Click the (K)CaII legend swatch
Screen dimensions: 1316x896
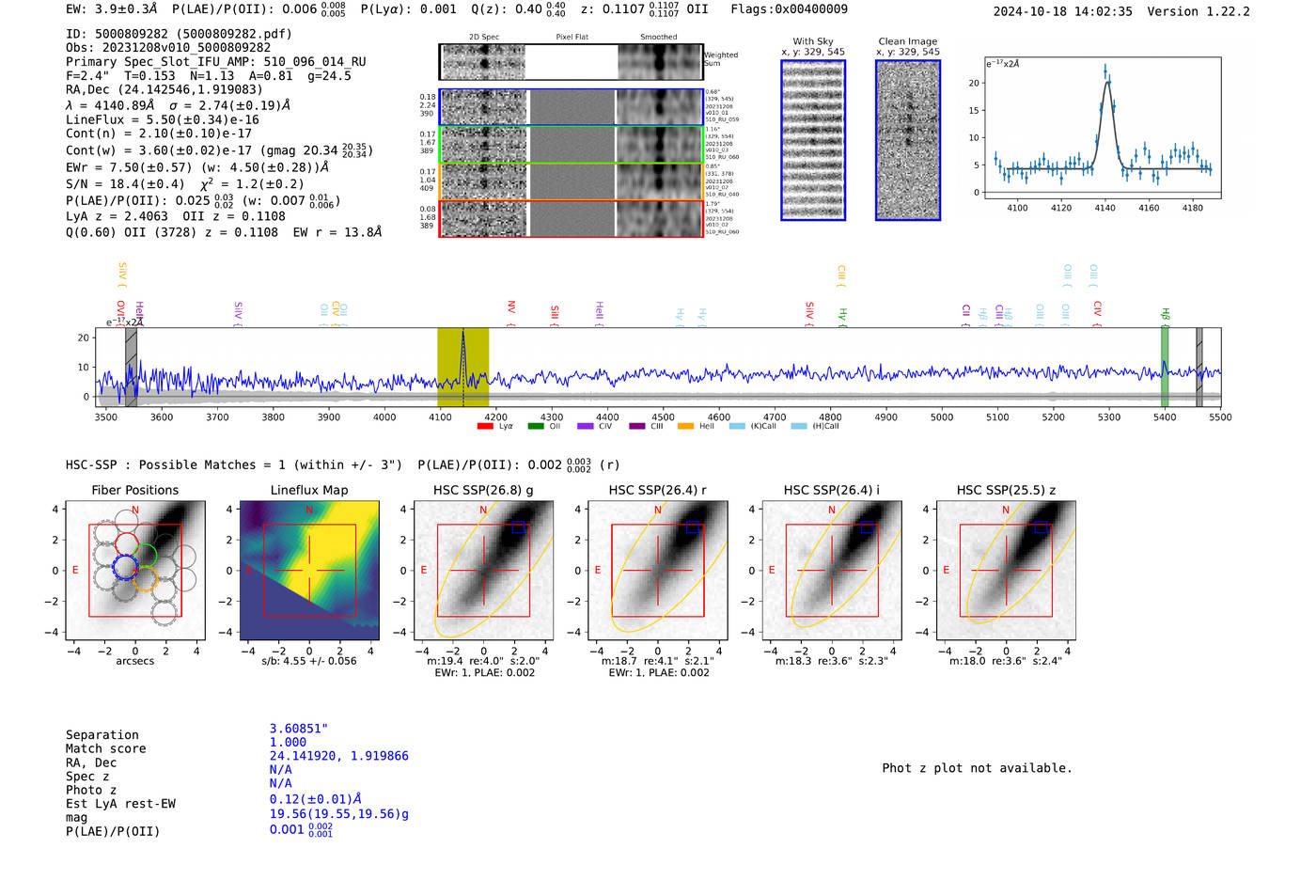(737, 426)
